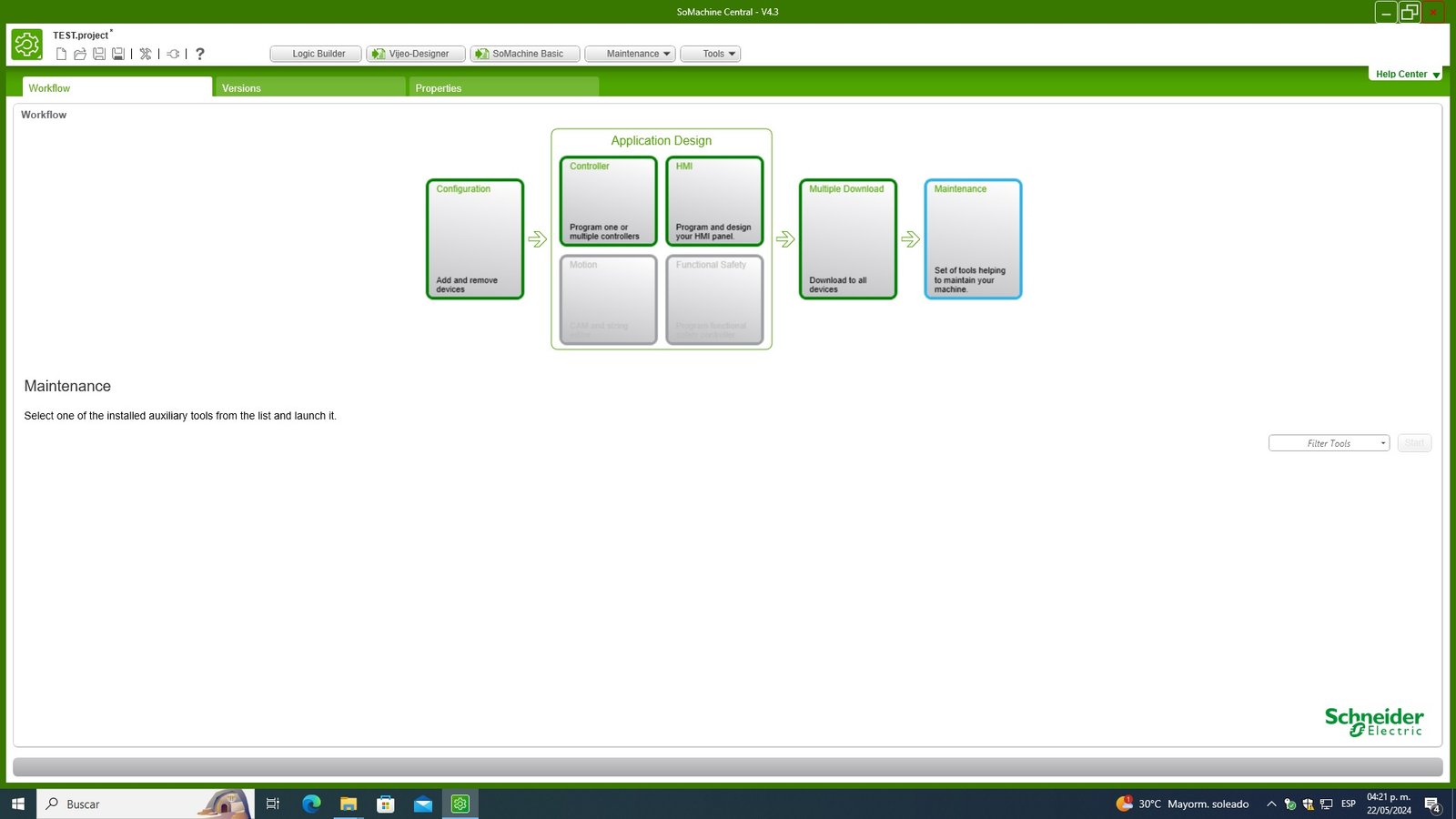Open the wrench and screwdriver settings icon
This screenshot has width=1456, height=819.
point(146,54)
